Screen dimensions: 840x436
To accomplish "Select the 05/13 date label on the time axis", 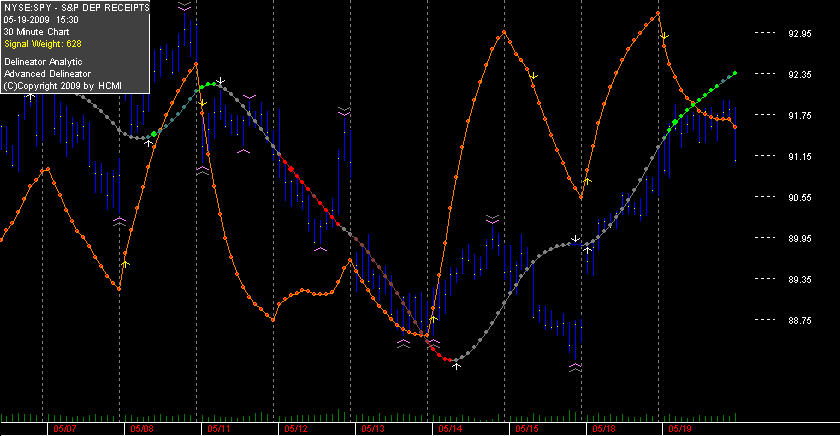I will [372, 429].
